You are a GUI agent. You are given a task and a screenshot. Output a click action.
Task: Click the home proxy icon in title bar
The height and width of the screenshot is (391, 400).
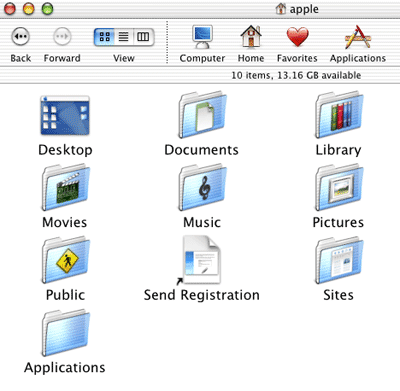(x=281, y=8)
